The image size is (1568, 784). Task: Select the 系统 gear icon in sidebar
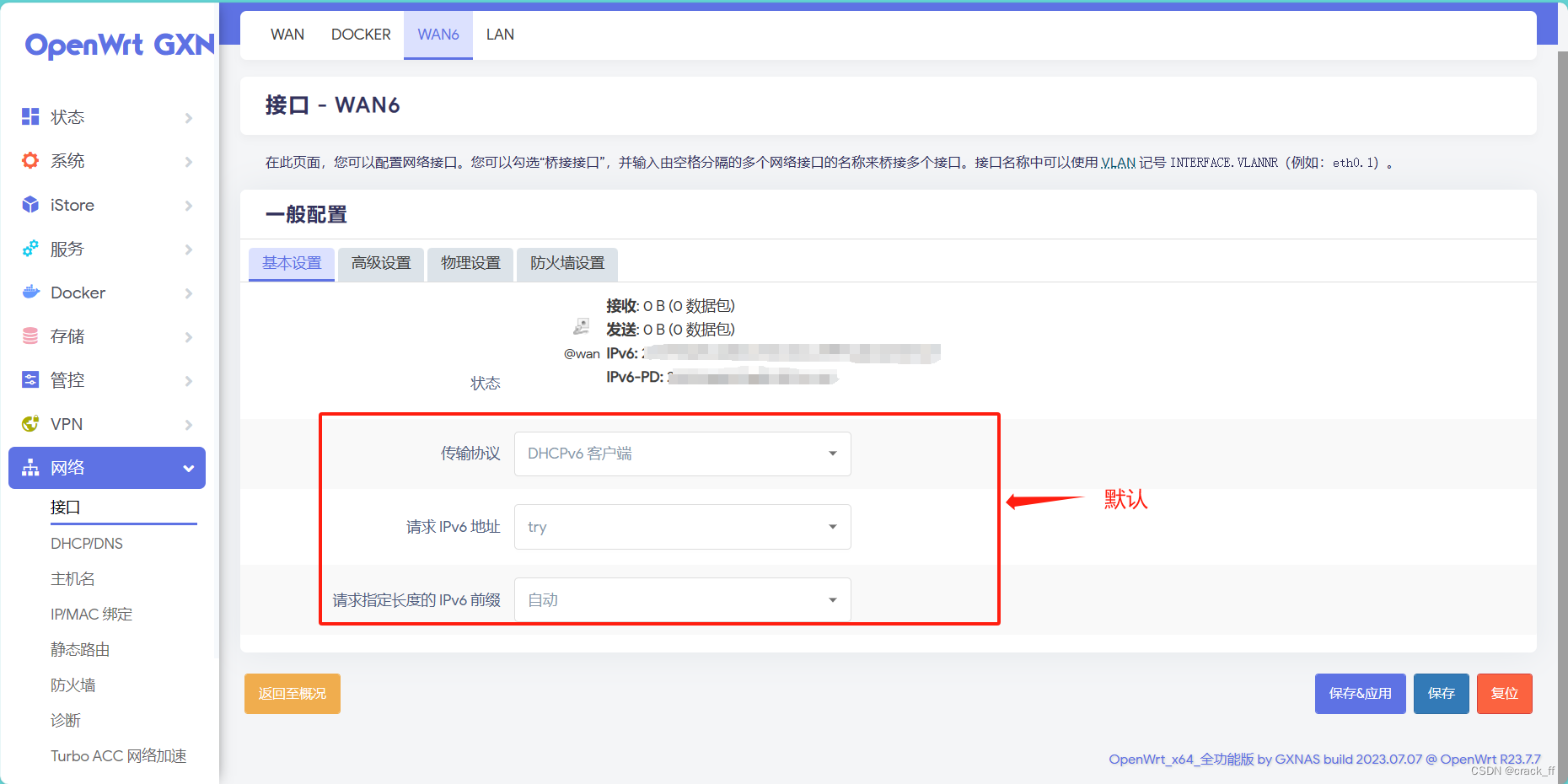coord(30,161)
